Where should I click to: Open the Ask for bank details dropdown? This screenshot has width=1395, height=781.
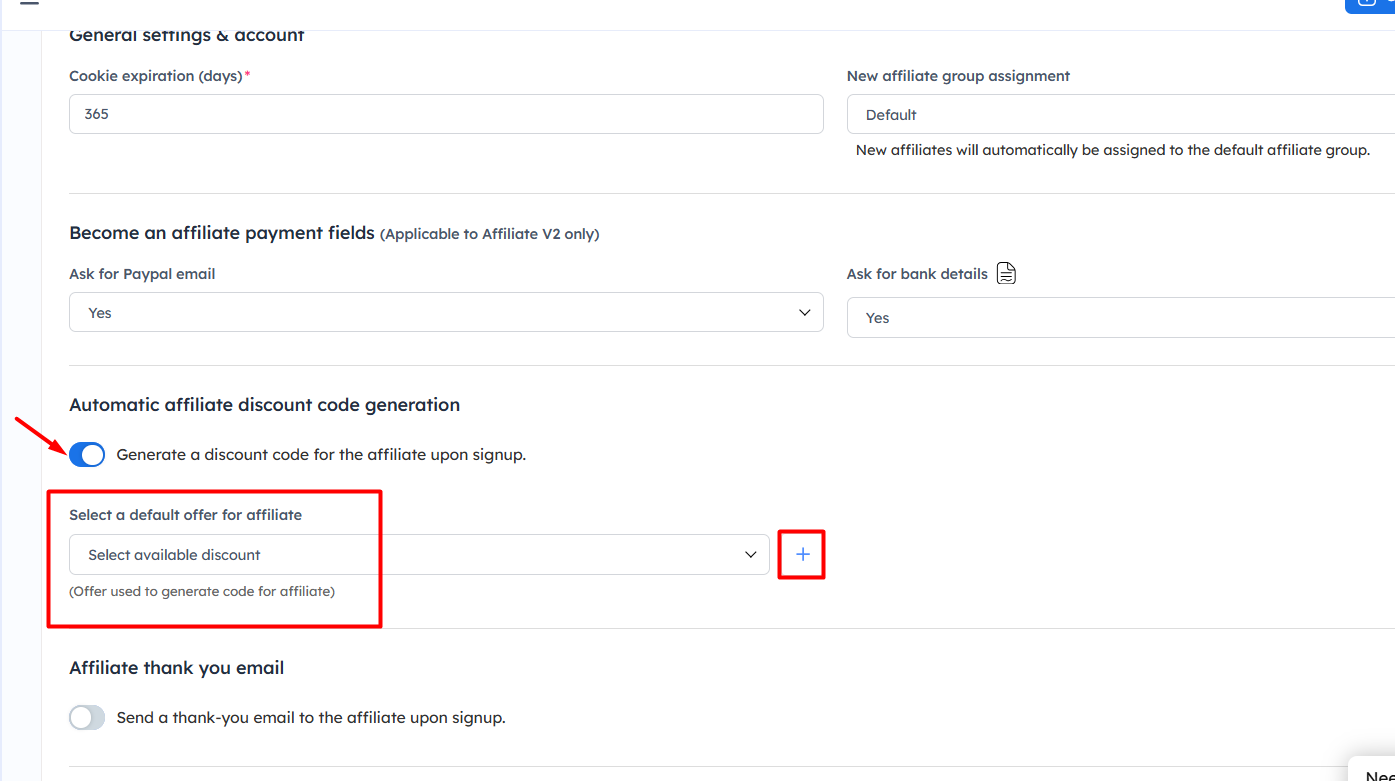pos(1120,318)
